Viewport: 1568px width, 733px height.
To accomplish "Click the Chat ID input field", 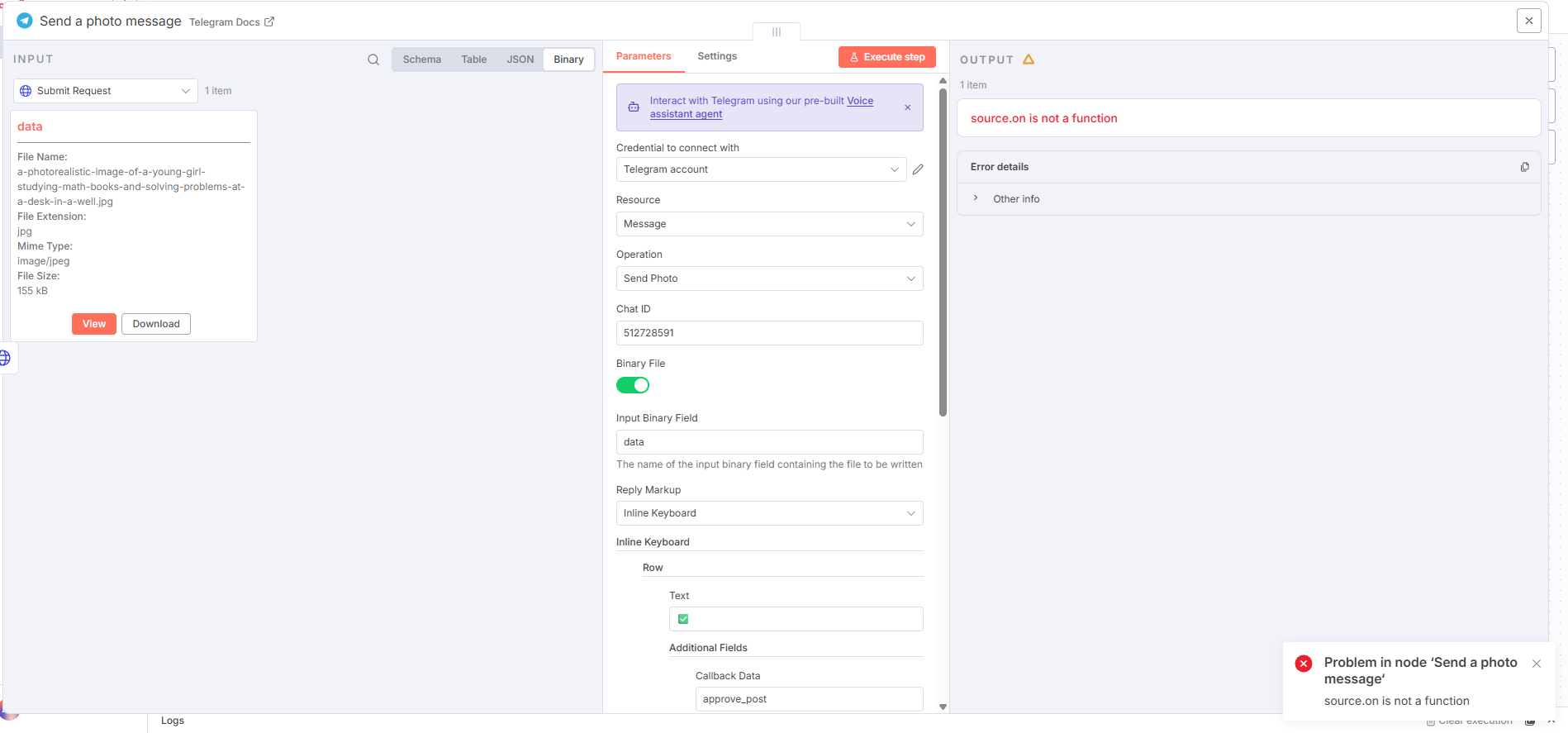I will (769, 333).
